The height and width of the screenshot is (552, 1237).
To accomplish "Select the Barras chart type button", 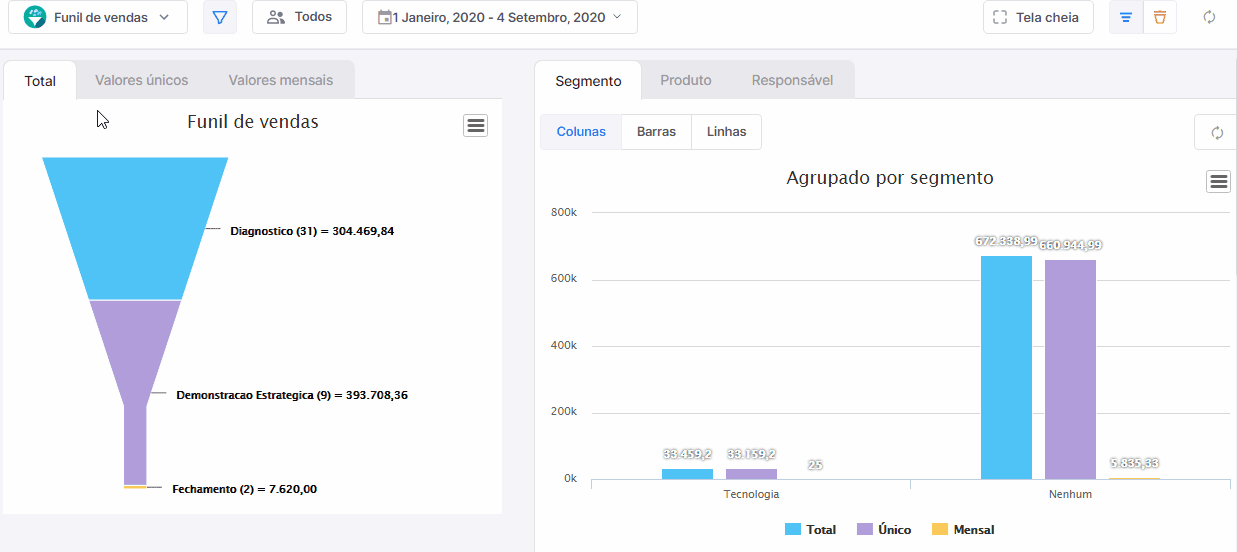I will click(x=656, y=132).
